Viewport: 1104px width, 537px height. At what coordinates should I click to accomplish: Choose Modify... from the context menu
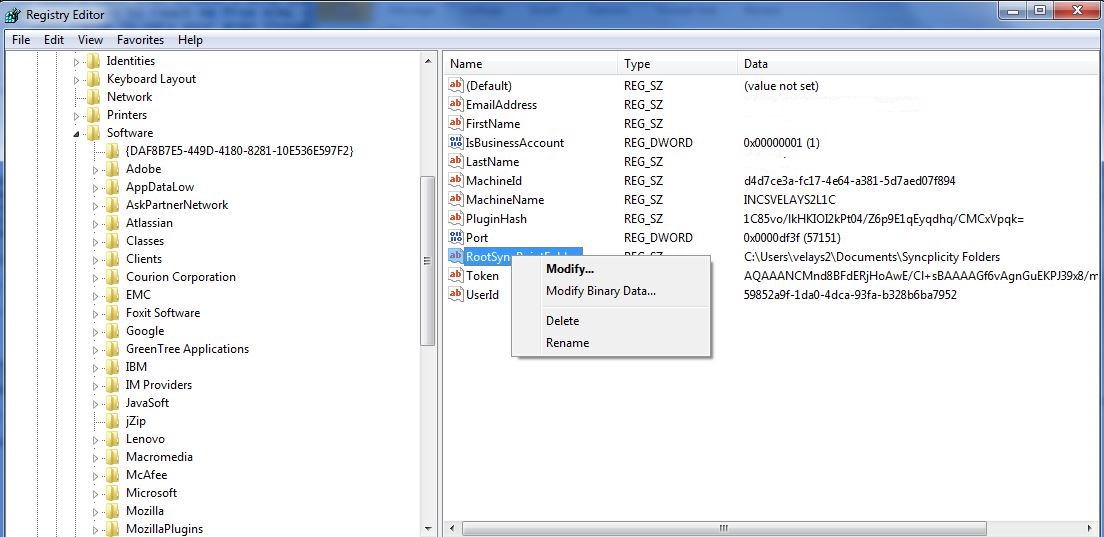pyautogui.click(x=570, y=269)
